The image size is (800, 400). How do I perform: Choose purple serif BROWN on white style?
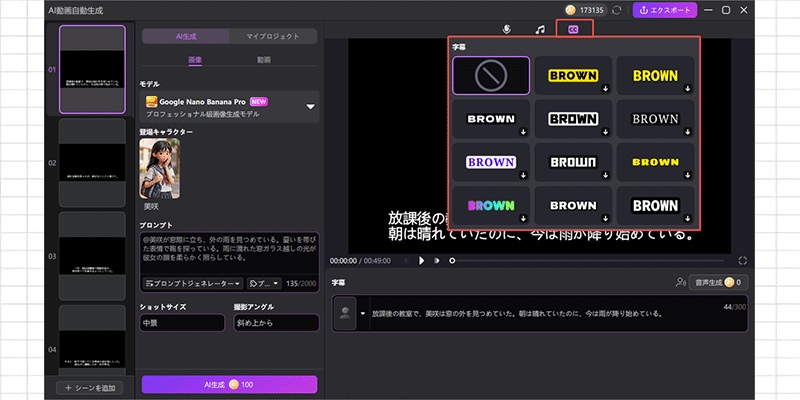(x=491, y=162)
